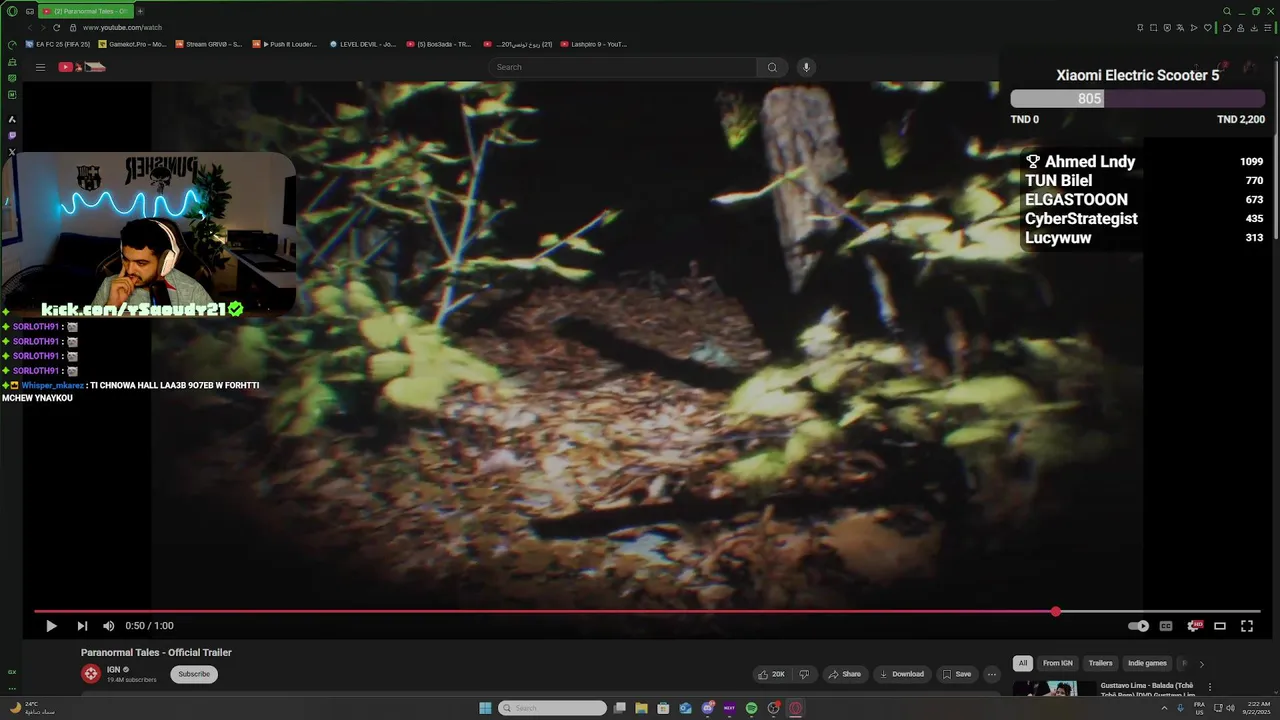
Task: Go to the YouTube home logo
Action: (82, 67)
